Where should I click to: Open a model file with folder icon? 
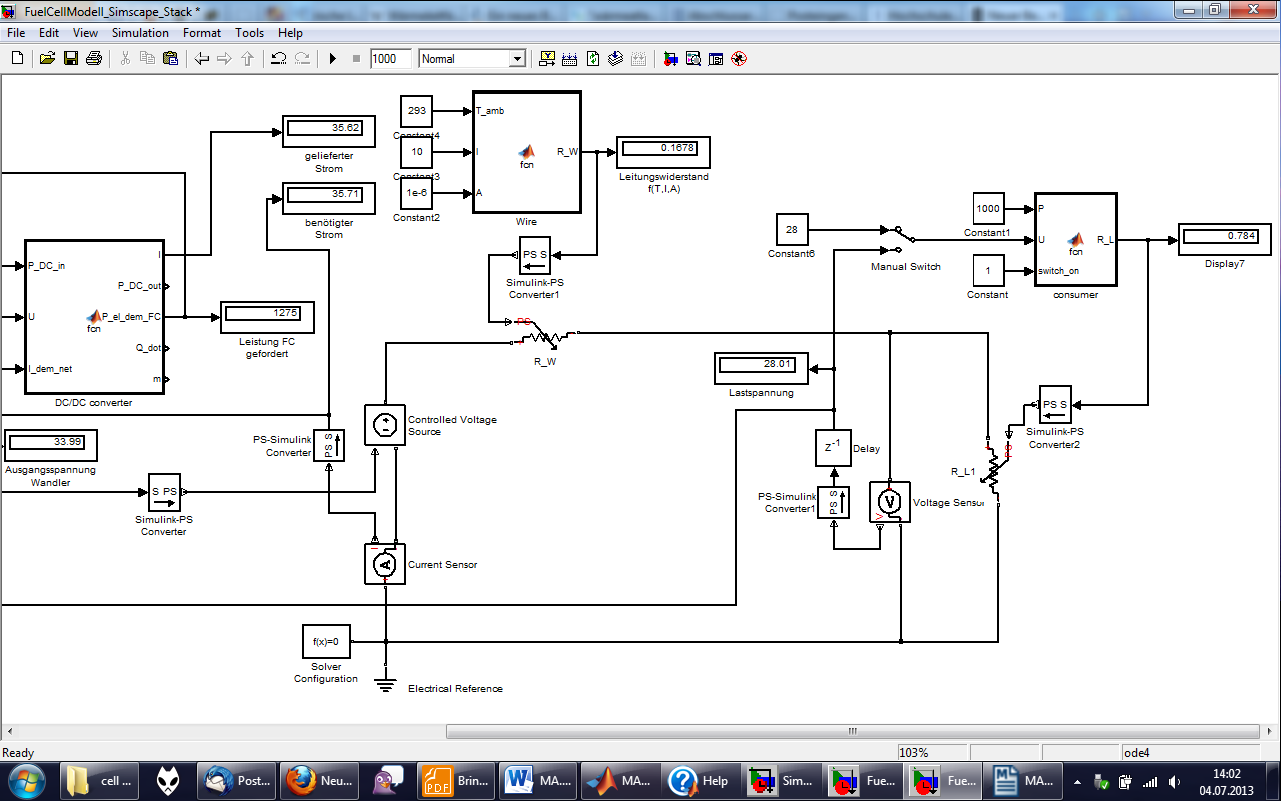point(47,59)
